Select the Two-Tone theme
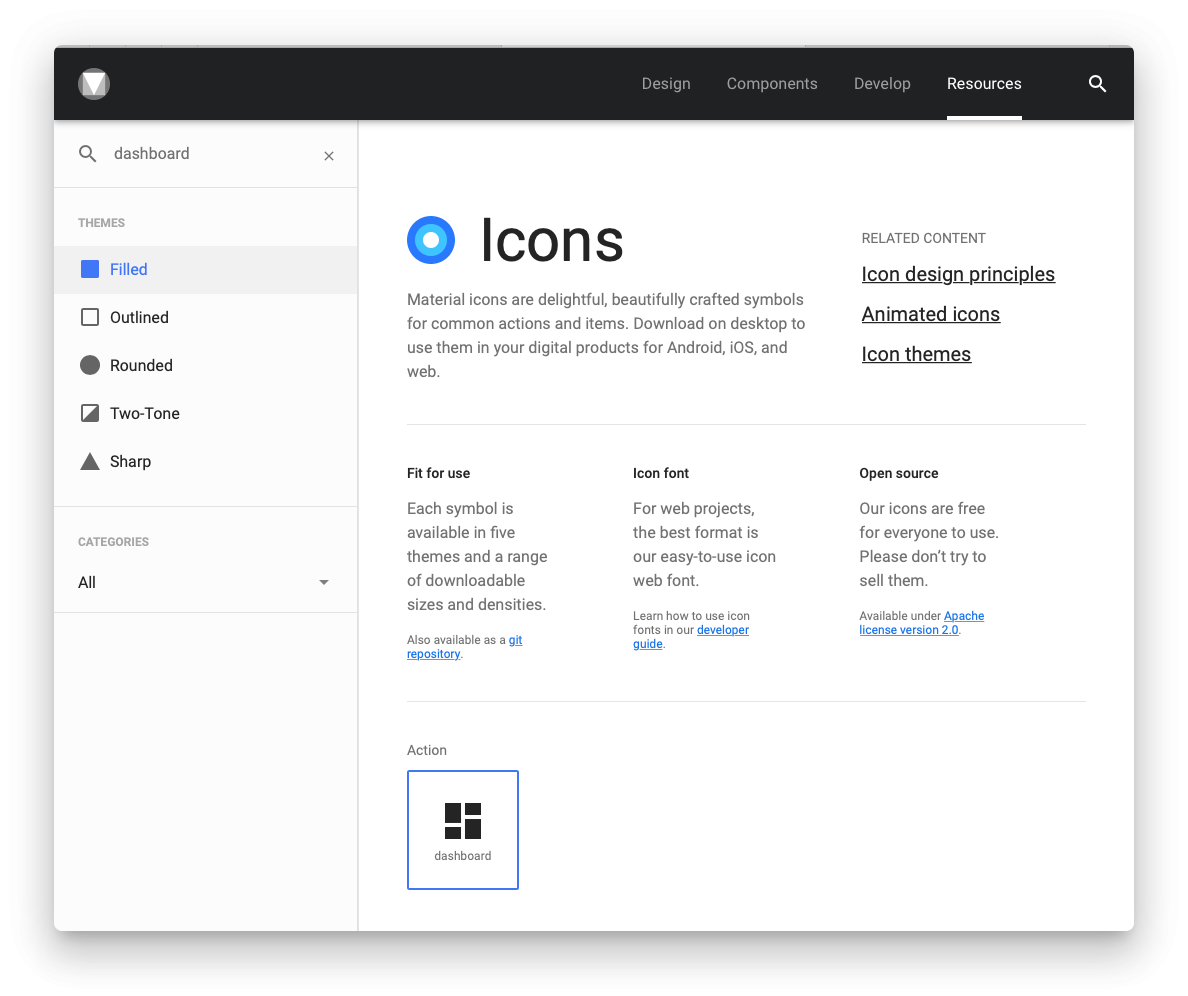The image size is (1188, 996). [x=206, y=414]
